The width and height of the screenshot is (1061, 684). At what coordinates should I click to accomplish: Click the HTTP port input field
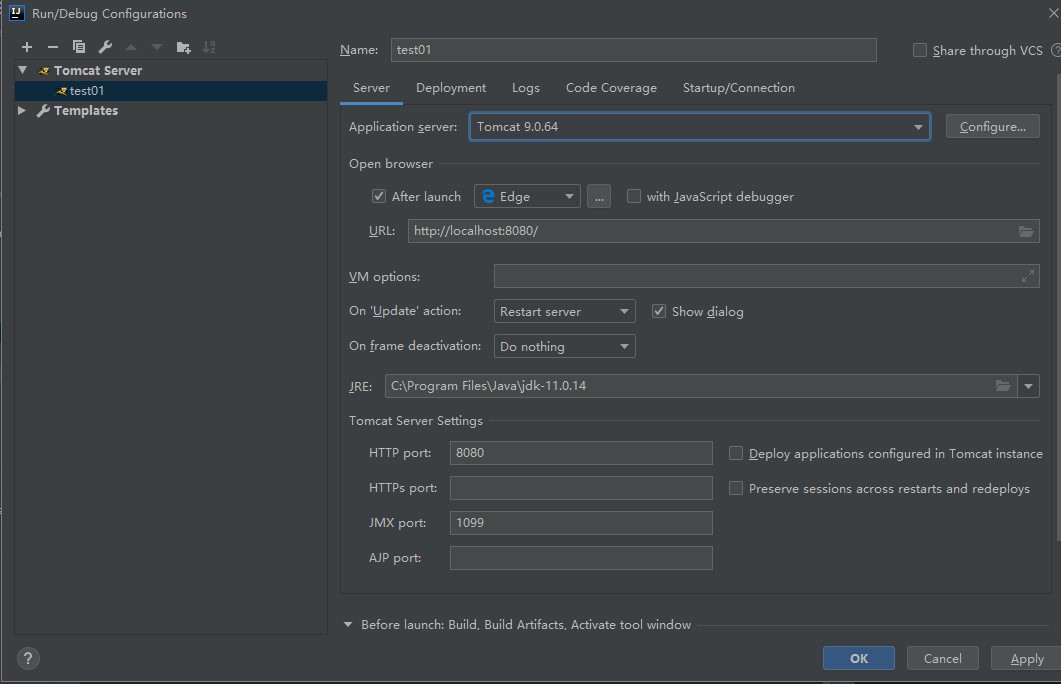click(x=581, y=453)
